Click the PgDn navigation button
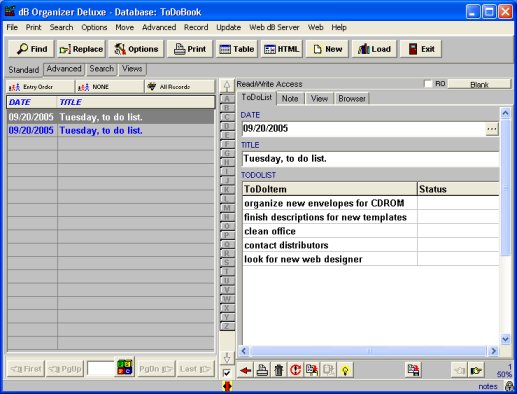 (155, 369)
